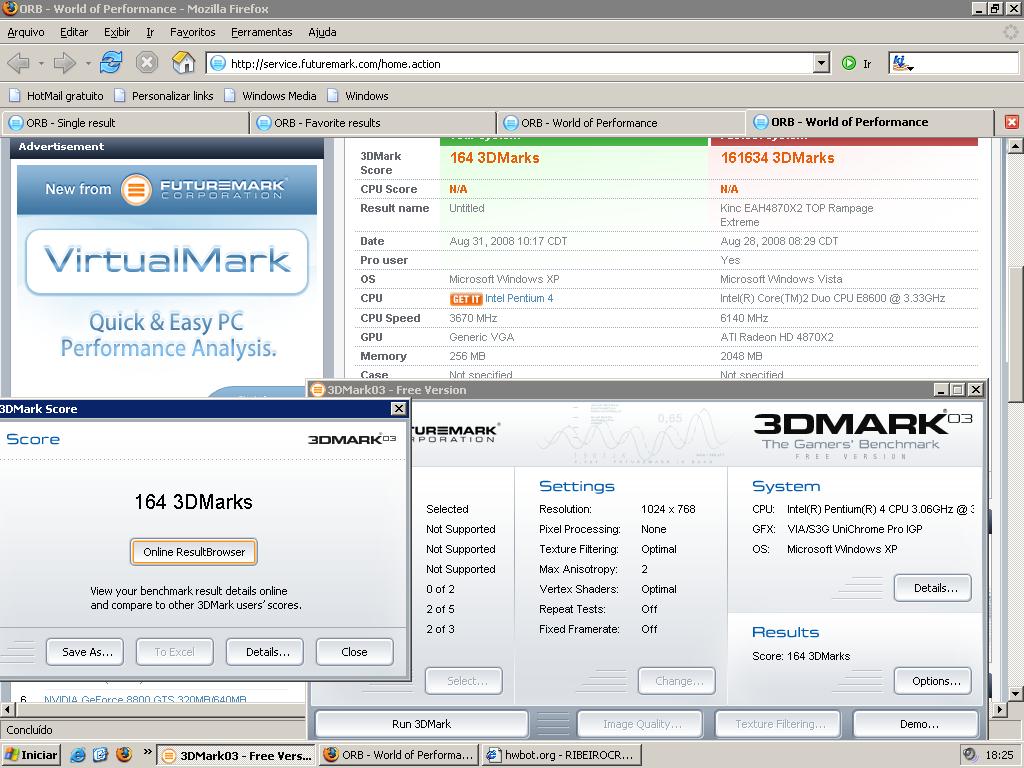
Task: Click the Firefox Back arrow icon
Action: click(18, 63)
